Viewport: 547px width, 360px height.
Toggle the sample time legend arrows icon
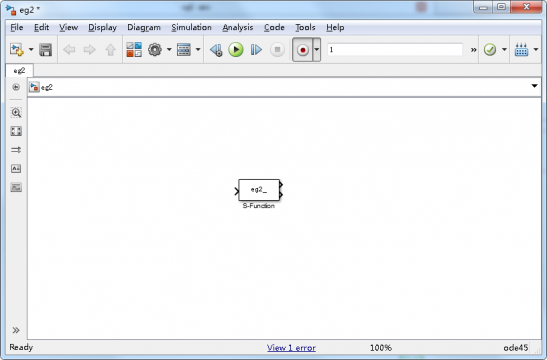pos(16,150)
